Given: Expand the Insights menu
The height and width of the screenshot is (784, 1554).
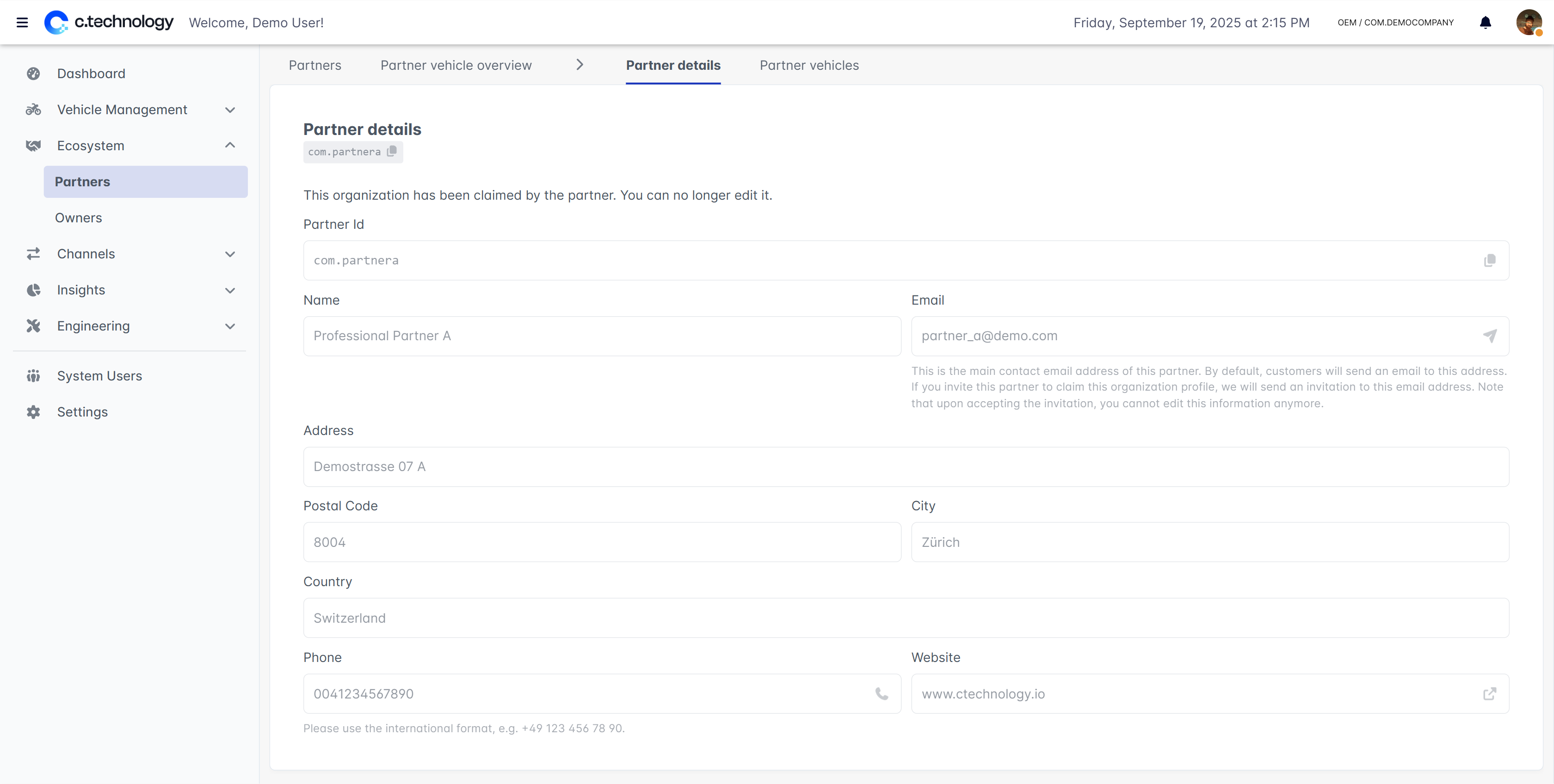Looking at the screenshot, I should coord(230,290).
